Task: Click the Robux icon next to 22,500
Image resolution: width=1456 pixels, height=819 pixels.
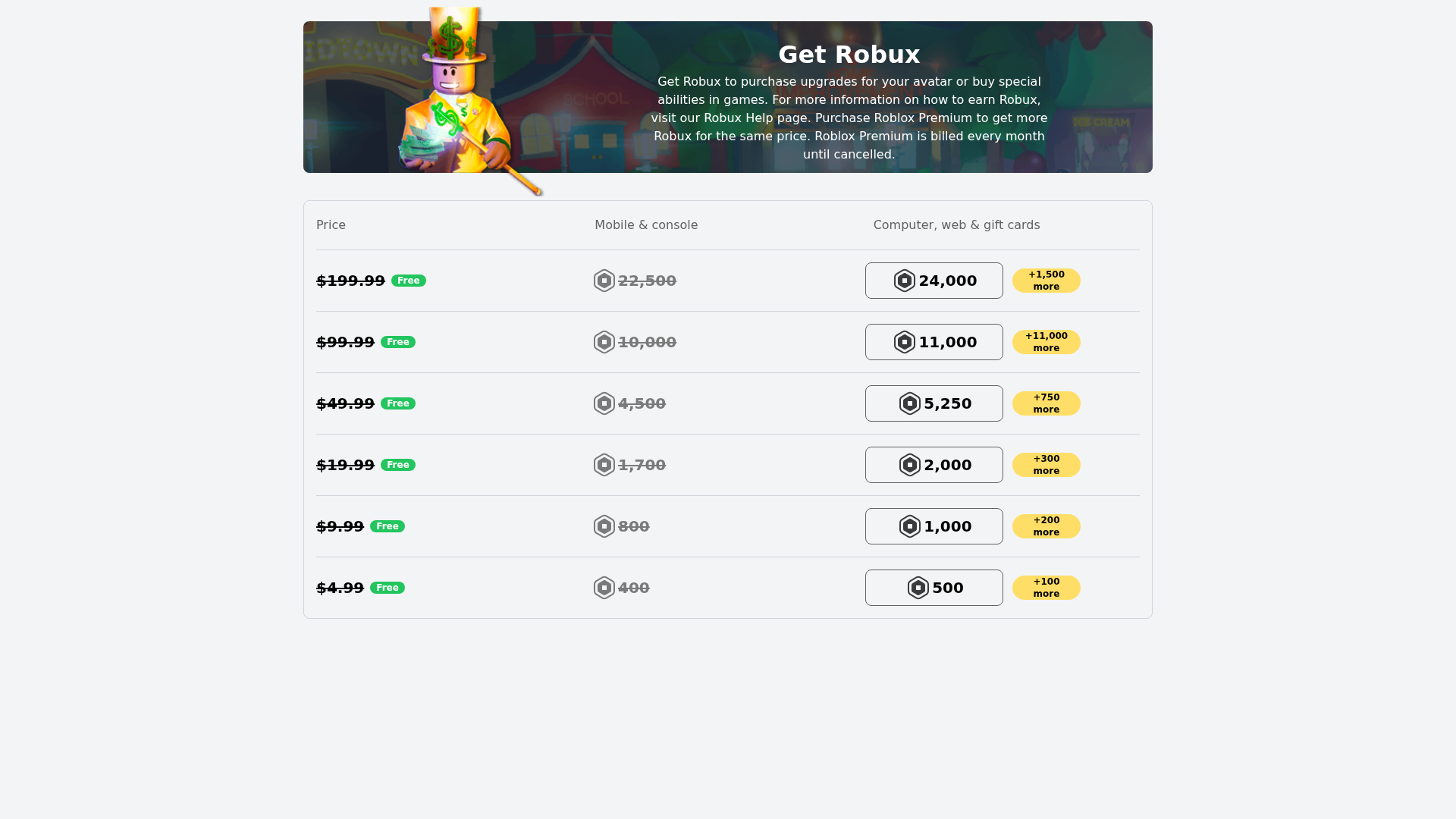Action: click(x=604, y=280)
